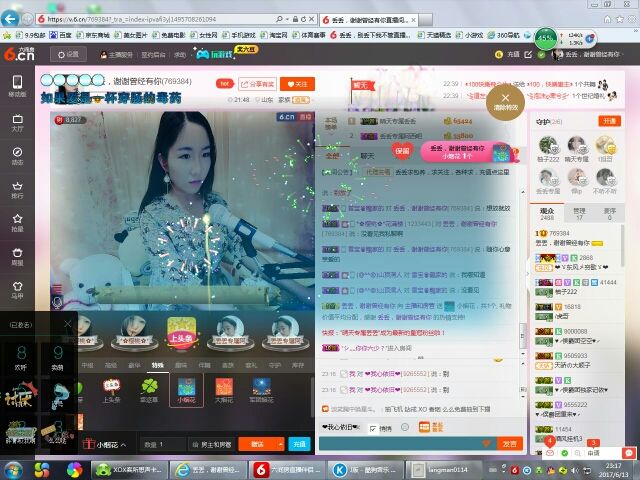The height and width of the screenshot is (480, 640).
Task: Click the 上头条 podium badge
Action: [x=181, y=332]
